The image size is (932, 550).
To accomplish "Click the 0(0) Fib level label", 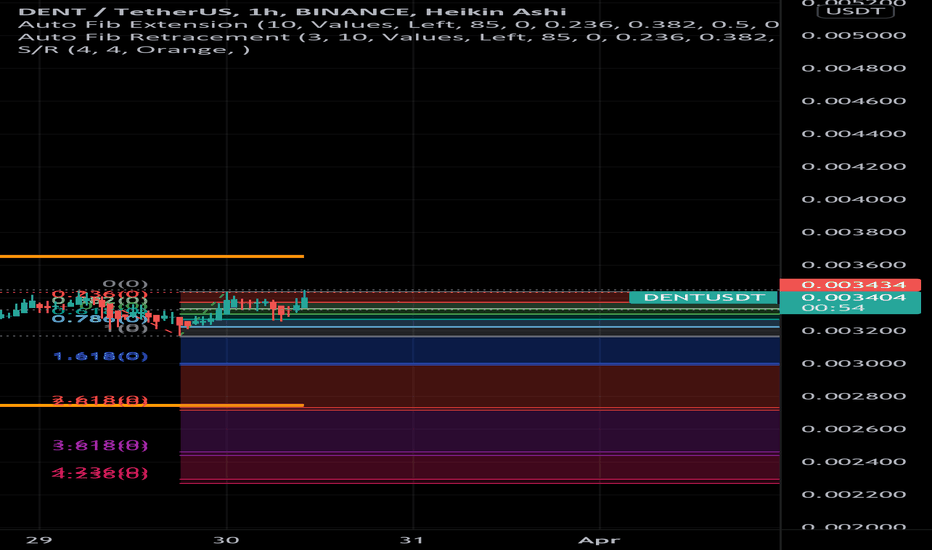I will [125, 284].
